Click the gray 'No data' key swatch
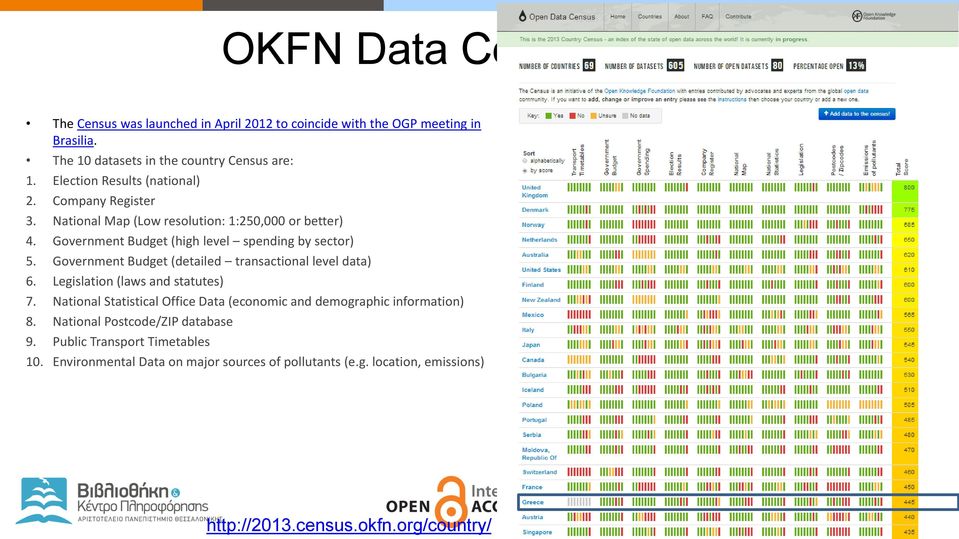The height and width of the screenshot is (539, 959). 625,116
